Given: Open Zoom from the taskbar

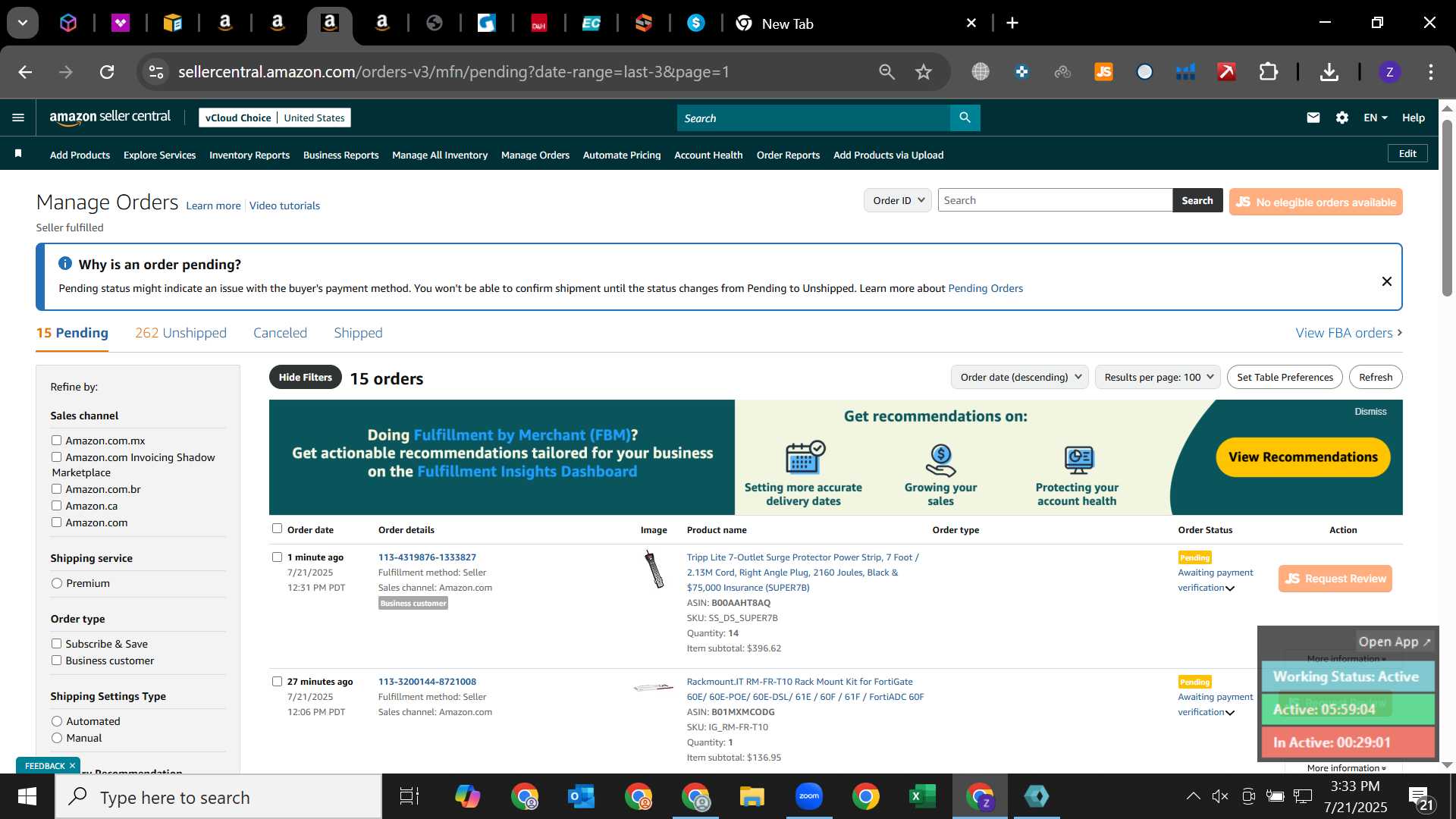Looking at the screenshot, I should tap(809, 796).
